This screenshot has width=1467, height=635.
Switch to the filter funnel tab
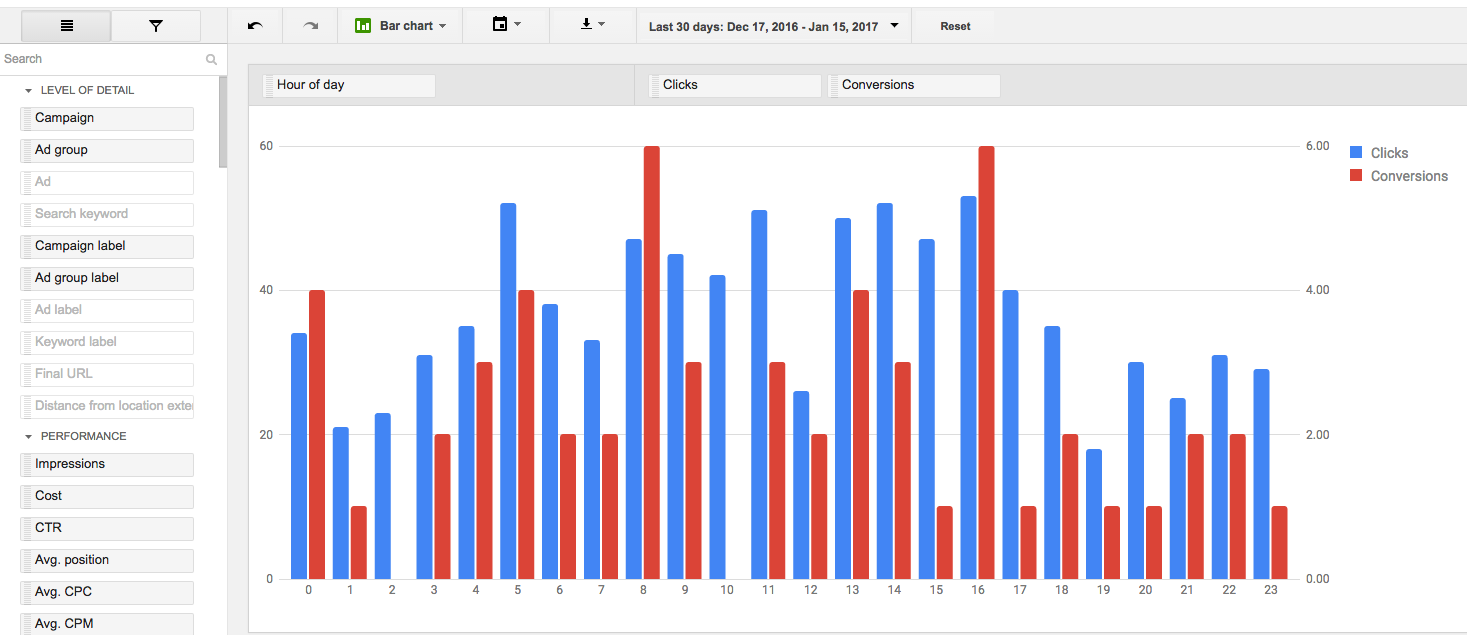(x=155, y=26)
